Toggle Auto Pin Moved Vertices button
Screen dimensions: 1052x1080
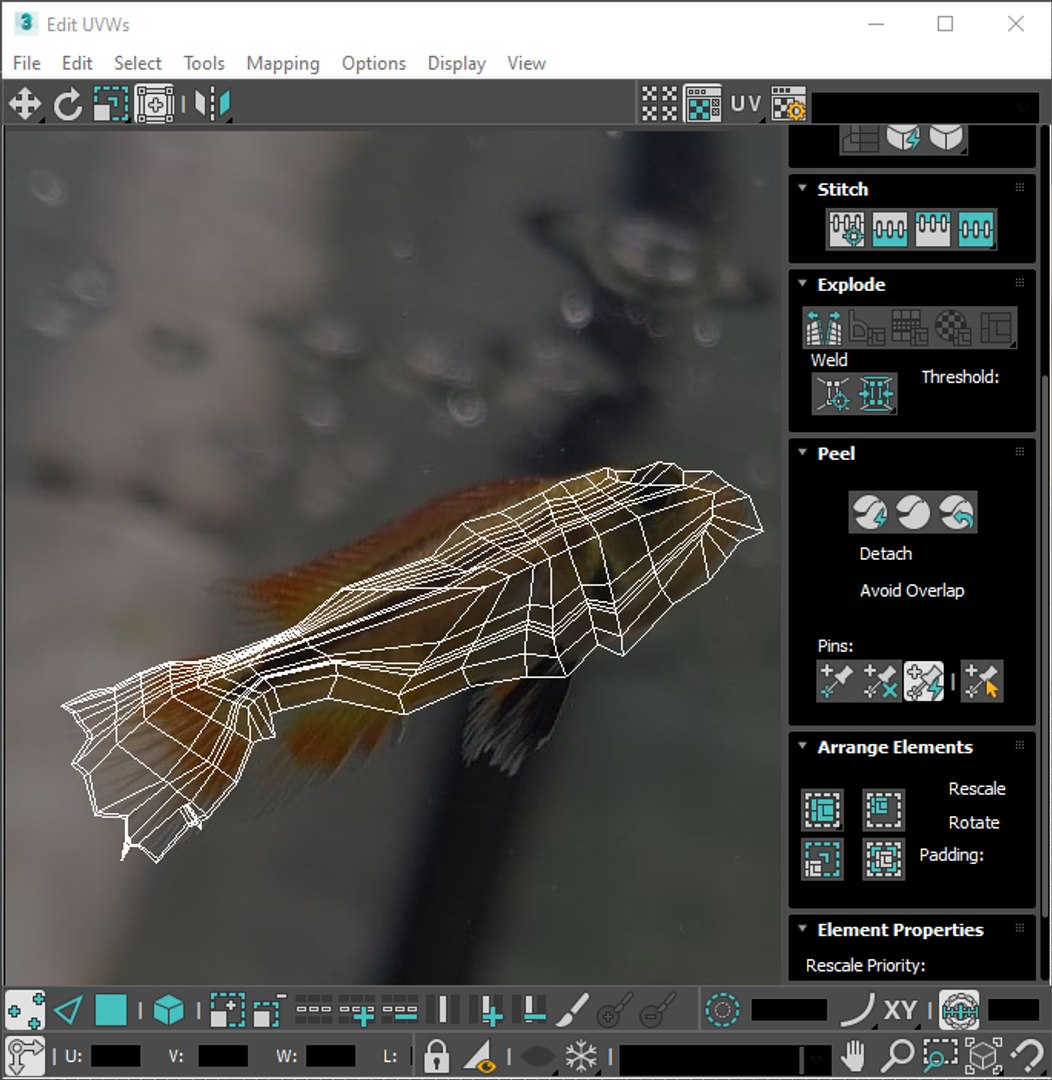923,682
